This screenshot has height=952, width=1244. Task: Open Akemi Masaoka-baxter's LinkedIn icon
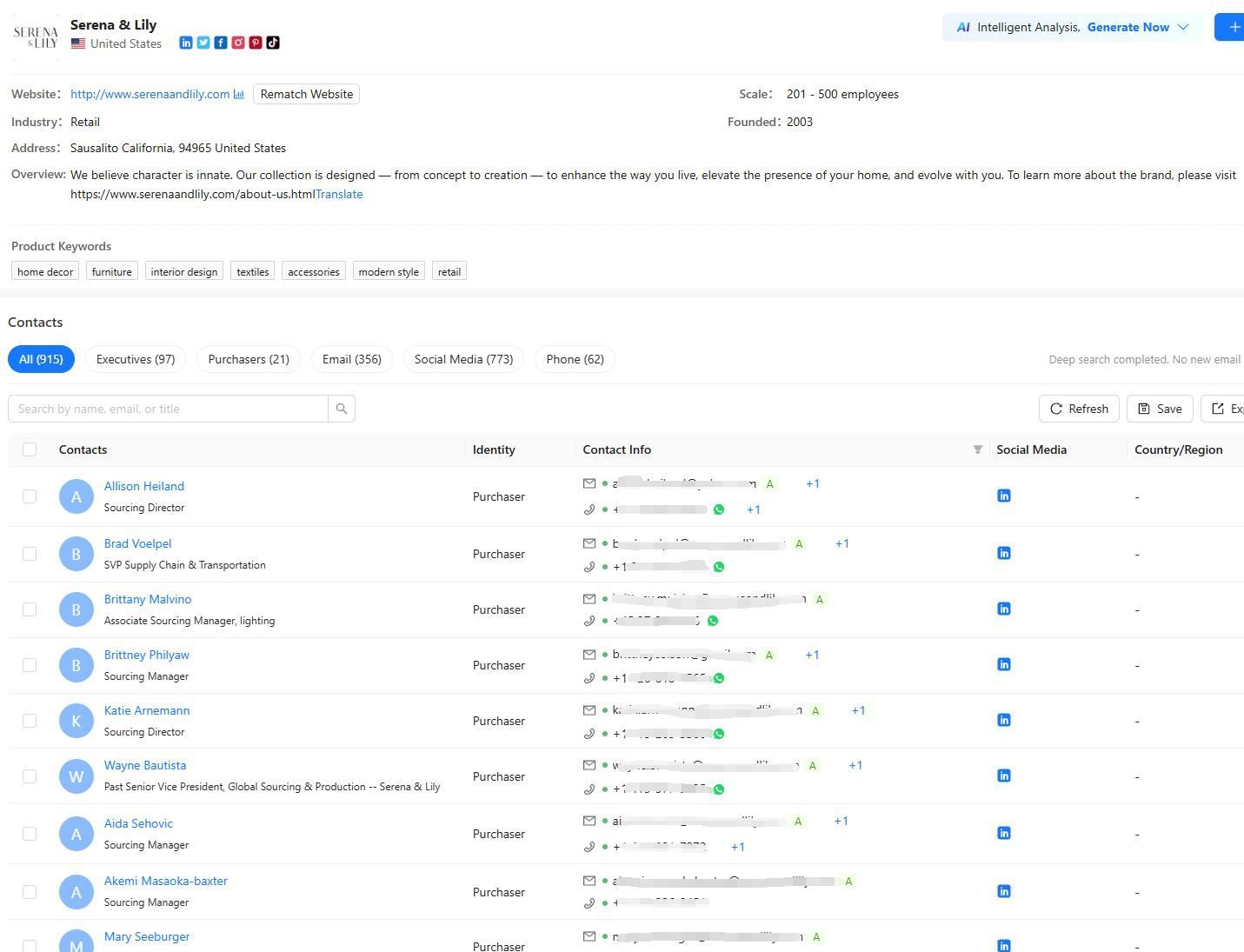(x=1004, y=891)
